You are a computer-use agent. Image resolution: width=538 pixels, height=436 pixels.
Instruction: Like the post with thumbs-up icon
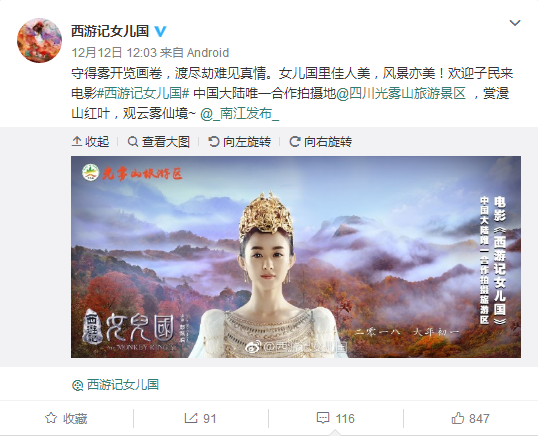(x=457, y=418)
